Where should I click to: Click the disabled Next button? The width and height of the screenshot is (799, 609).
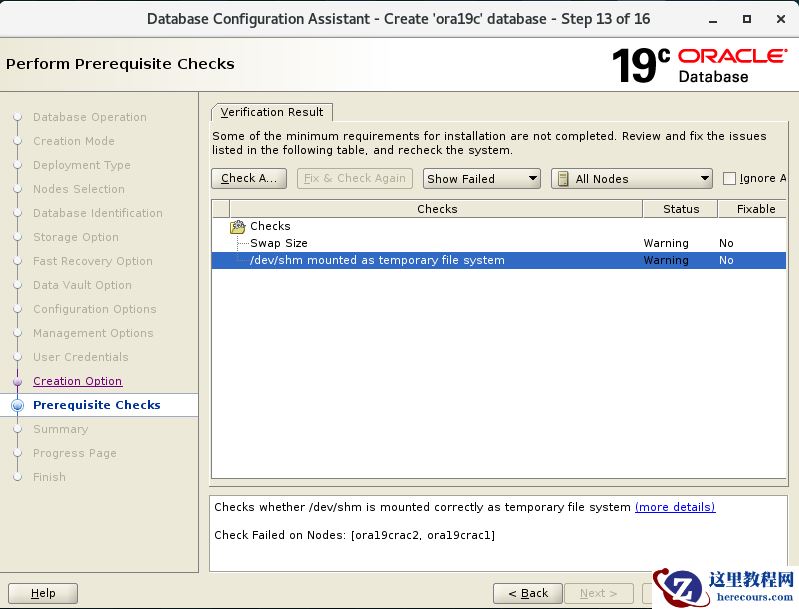(x=599, y=593)
